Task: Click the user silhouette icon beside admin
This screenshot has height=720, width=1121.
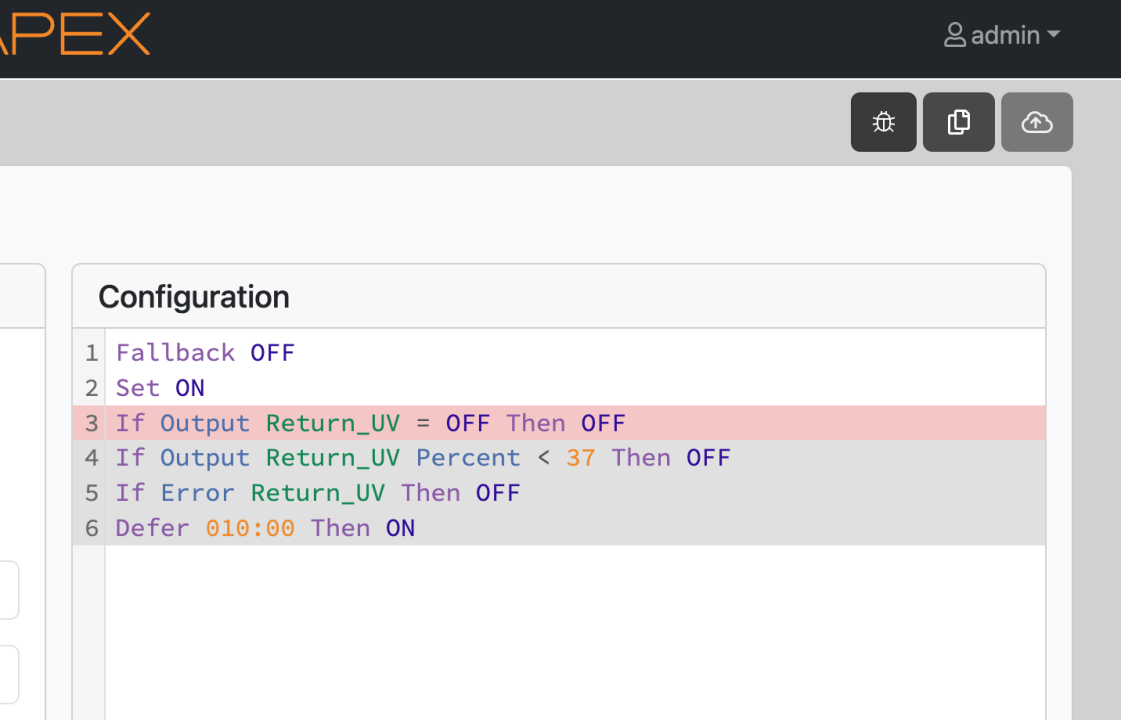Action: tap(954, 35)
